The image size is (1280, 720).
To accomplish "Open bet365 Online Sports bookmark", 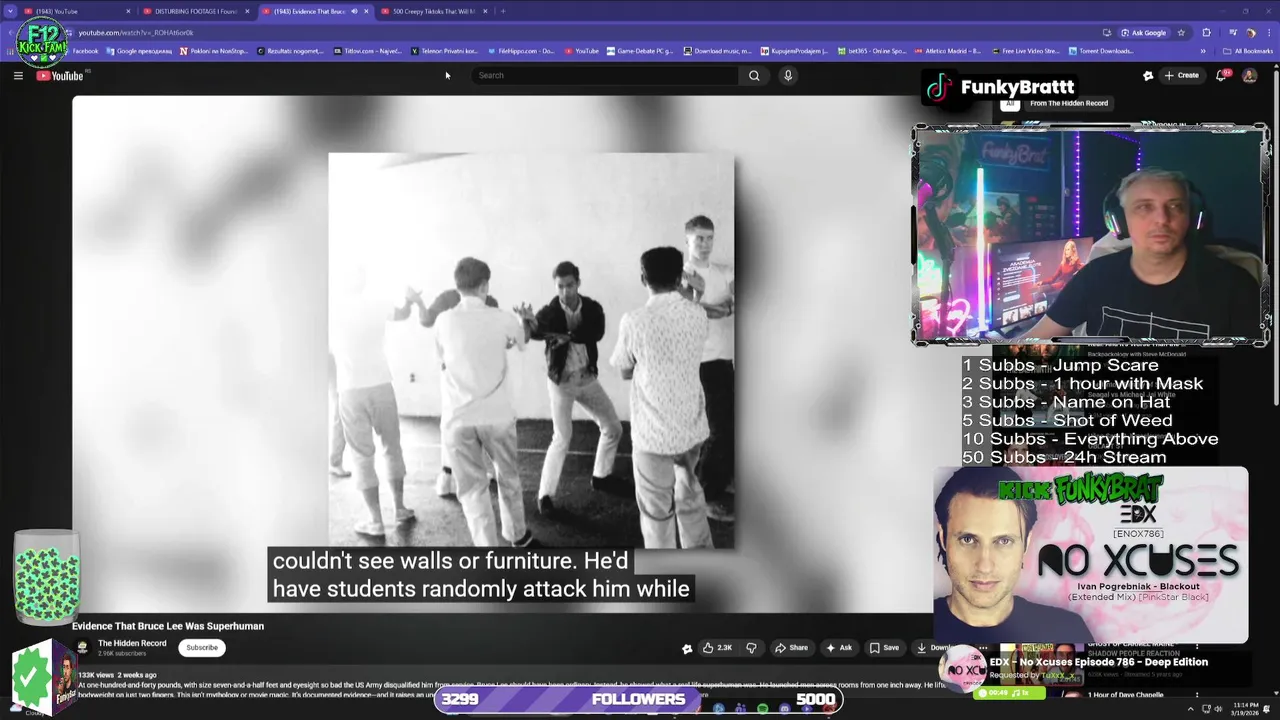I will coord(871,51).
